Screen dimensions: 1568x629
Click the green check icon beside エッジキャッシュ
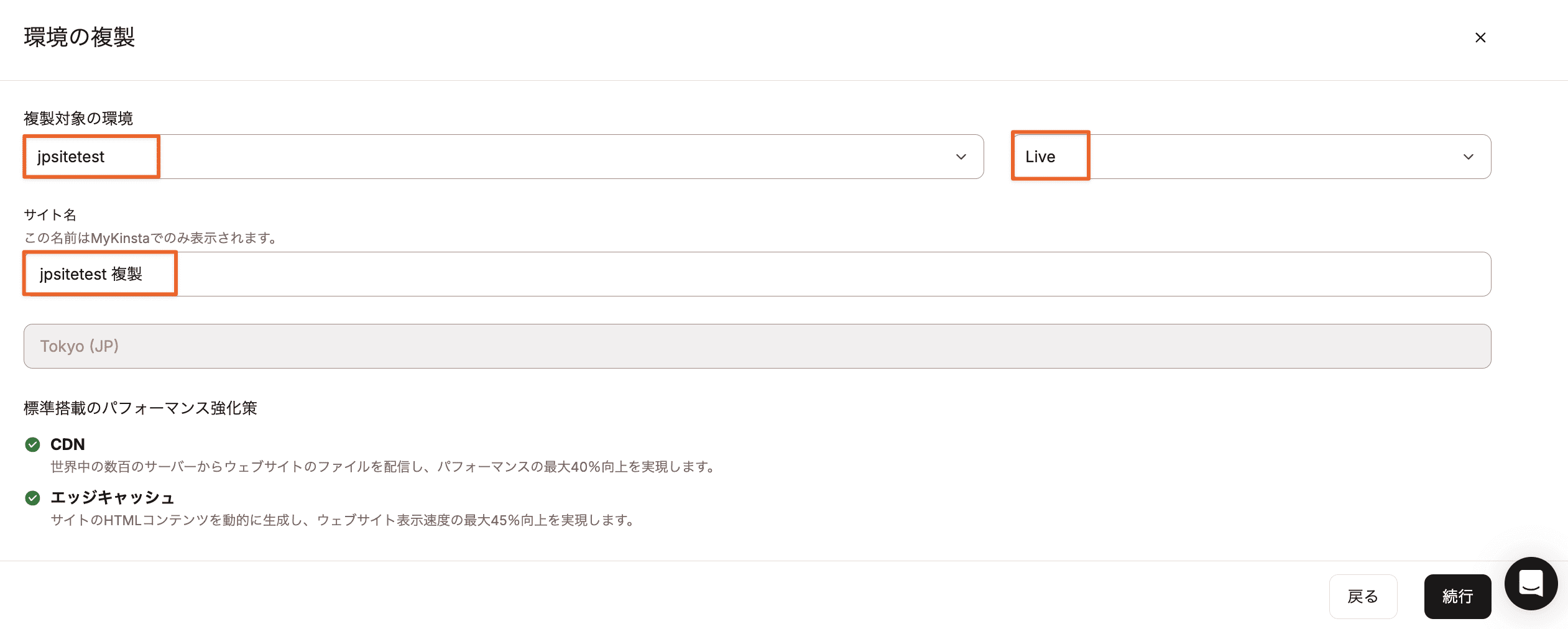tap(32, 497)
